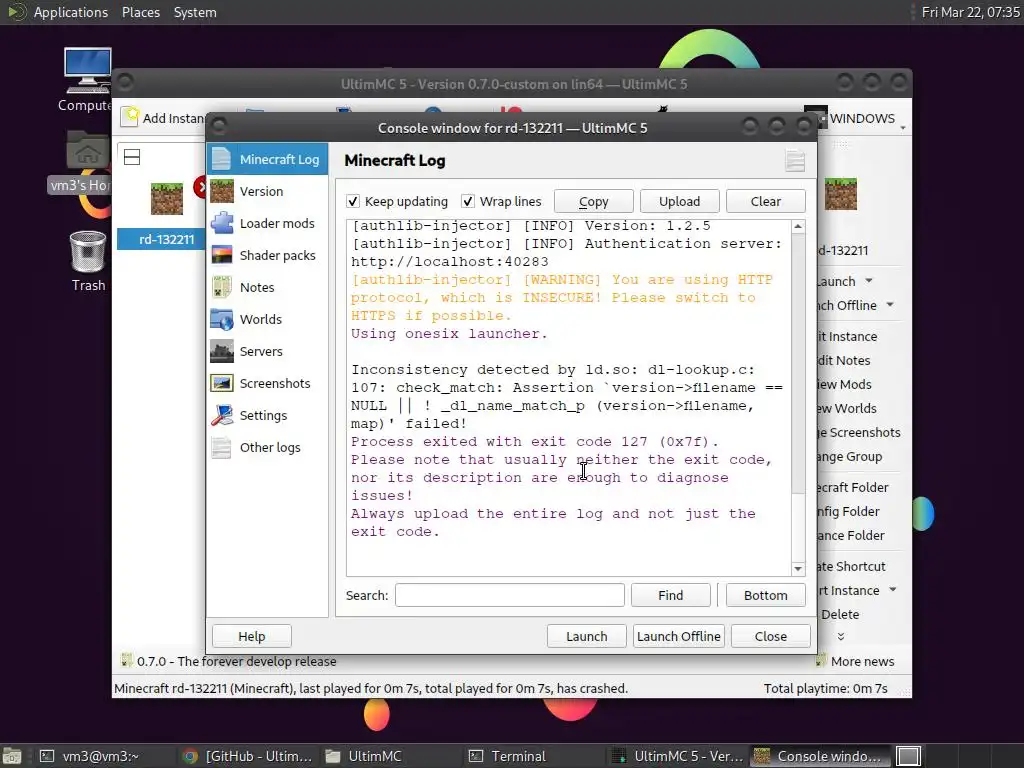Screen dimensions: 1024x768
Task: Expand more actions chevron below Delete
Action: click(840, 636)
